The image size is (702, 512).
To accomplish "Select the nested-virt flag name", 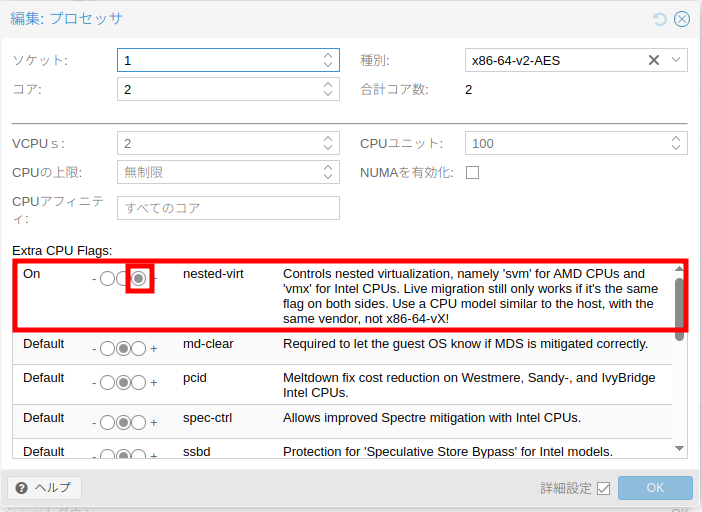I will [x=213, y=273].
